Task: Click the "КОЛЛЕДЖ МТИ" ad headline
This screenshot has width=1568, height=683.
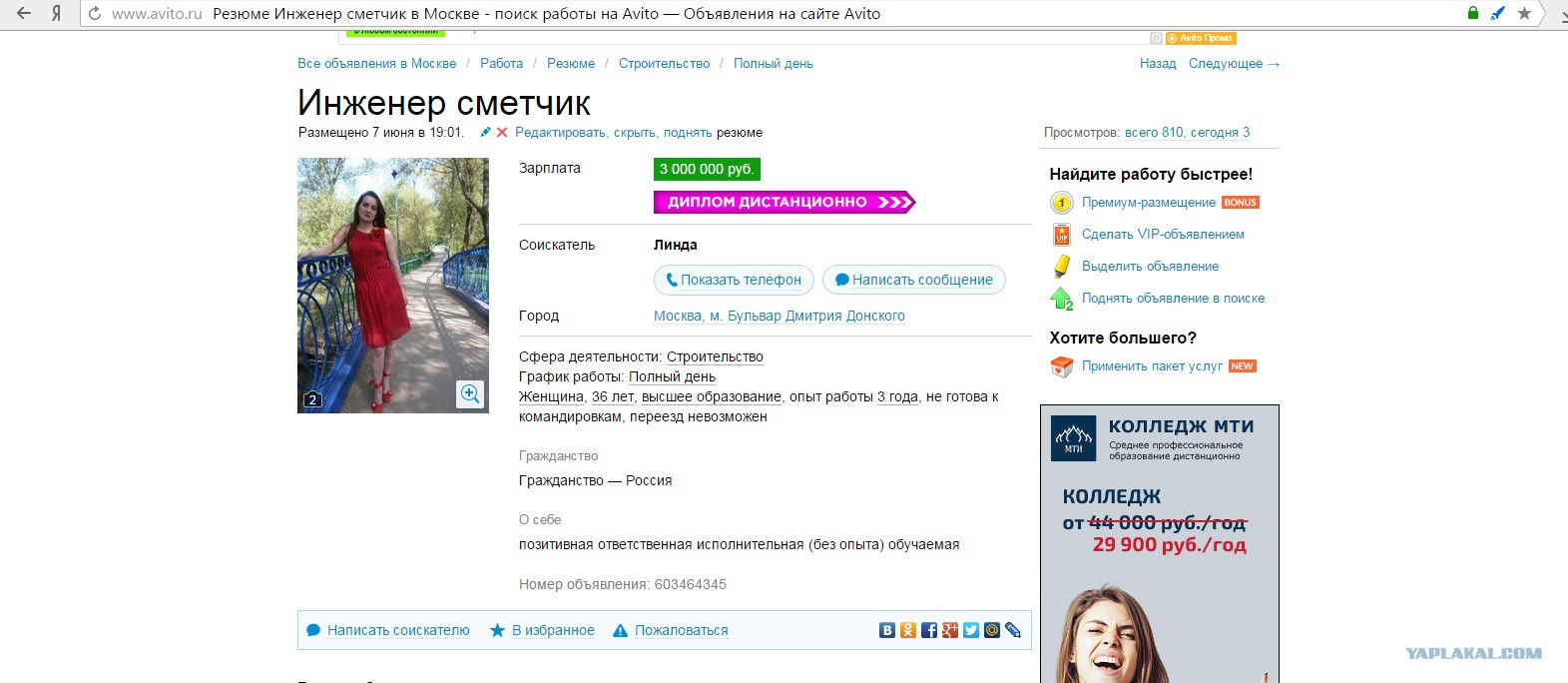Action: click(1181, 426)
